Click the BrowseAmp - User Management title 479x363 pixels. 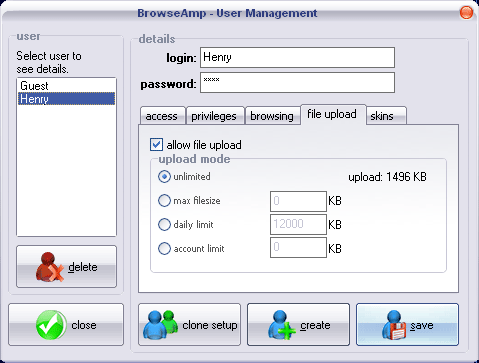pyautogui.click(x=227, y=13)
